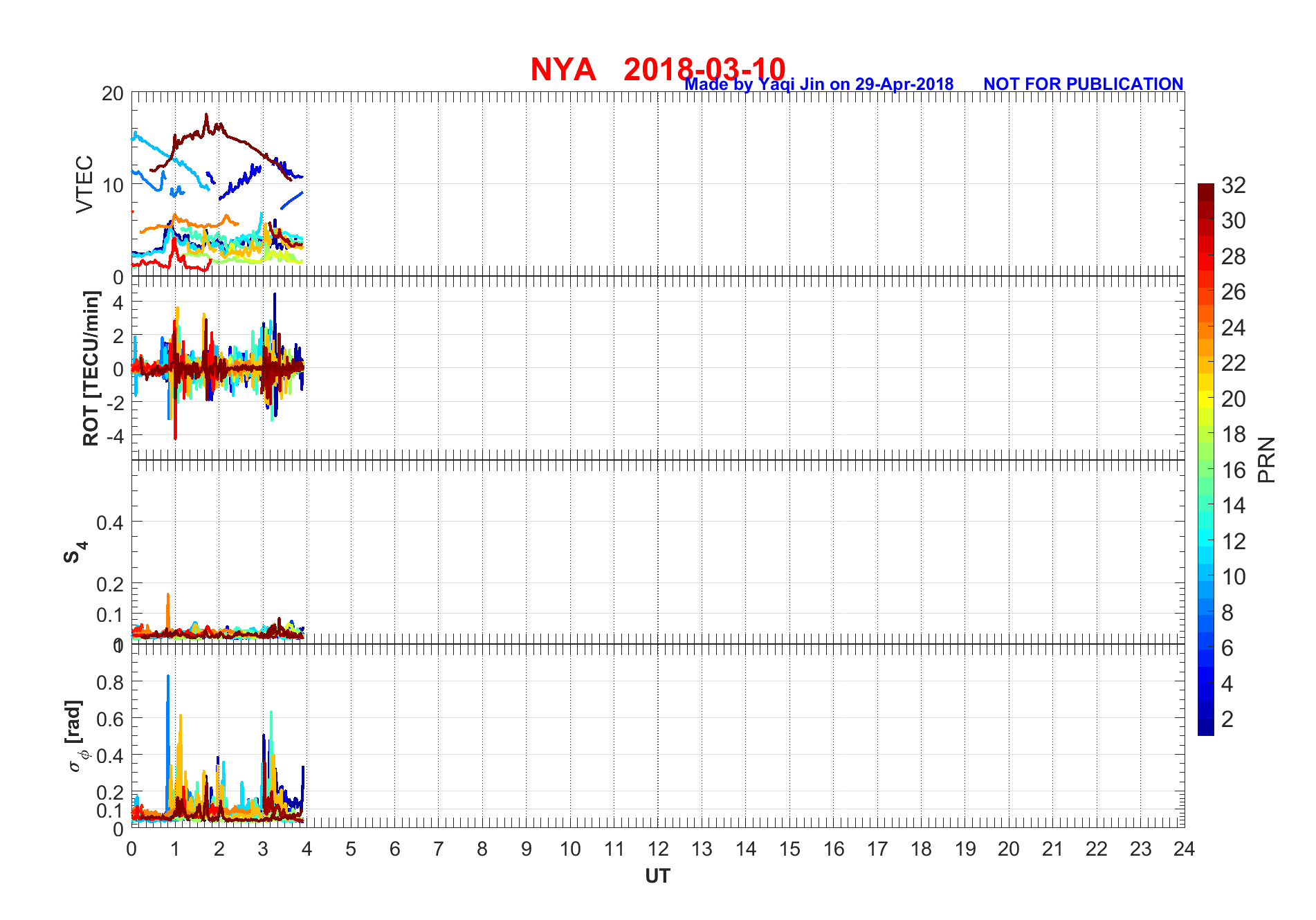The image size is (1316, 920).
Task: Select the "ROT [TECU/min]" y-axis label
Action: pos(91,369)
